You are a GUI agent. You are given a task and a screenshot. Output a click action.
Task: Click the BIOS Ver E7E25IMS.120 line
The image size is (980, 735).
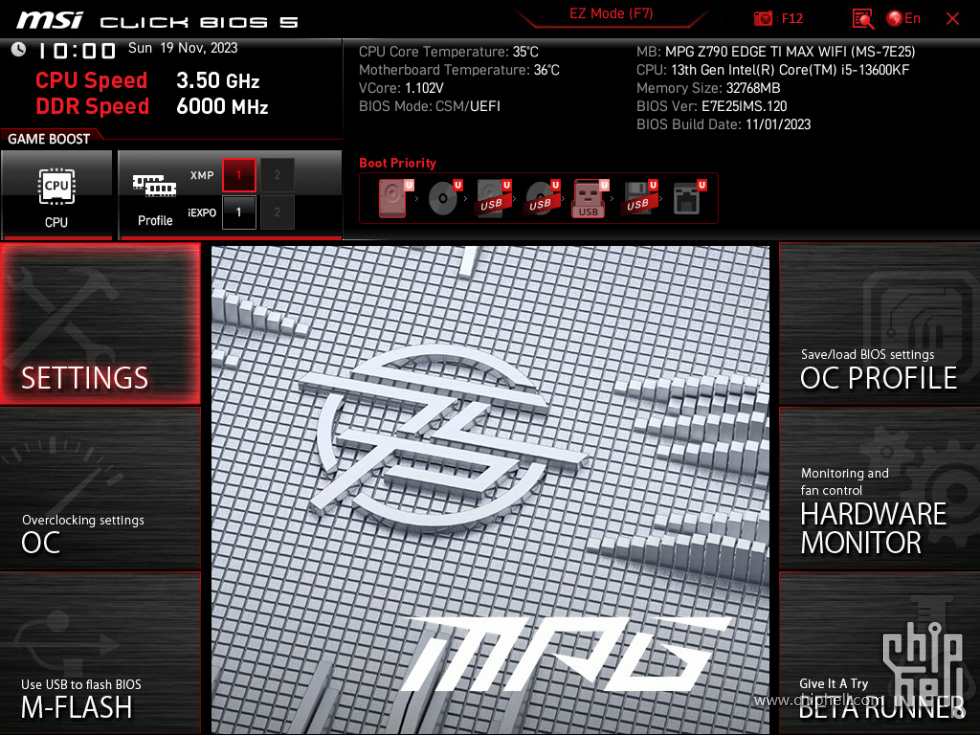click(x=711, y=106)
